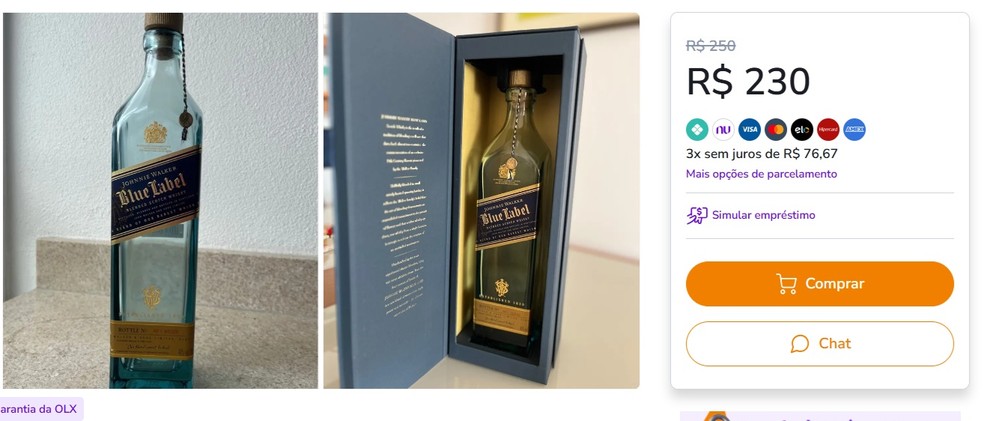Viewport: 984px width, 421px height.
Task: Click the 3x sem juros installment text
Action: pyautogui.click(x=761, y=154)
